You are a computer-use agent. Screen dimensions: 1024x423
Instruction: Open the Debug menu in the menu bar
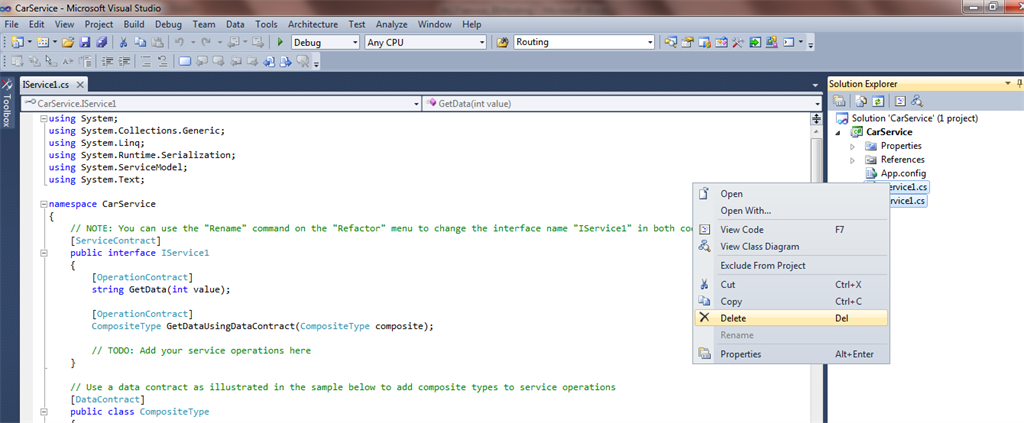coord(168,24)
